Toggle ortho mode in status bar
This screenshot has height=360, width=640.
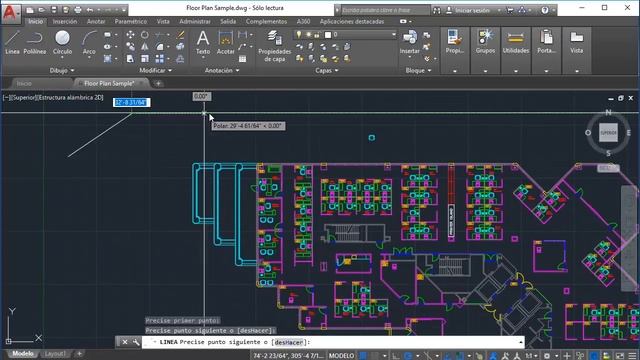396,356
